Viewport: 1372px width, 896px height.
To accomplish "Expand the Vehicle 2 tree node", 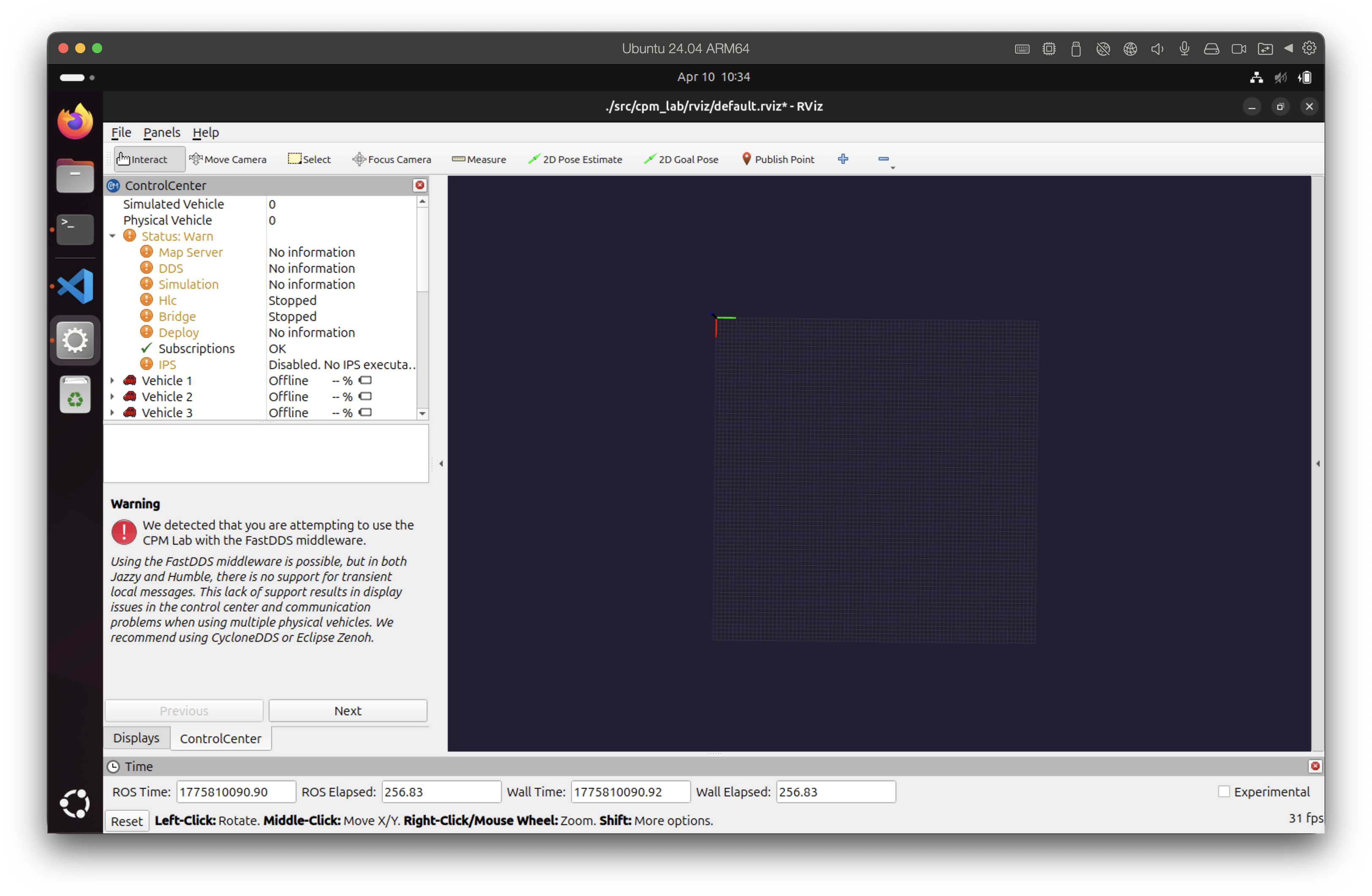I will point(112,396).
